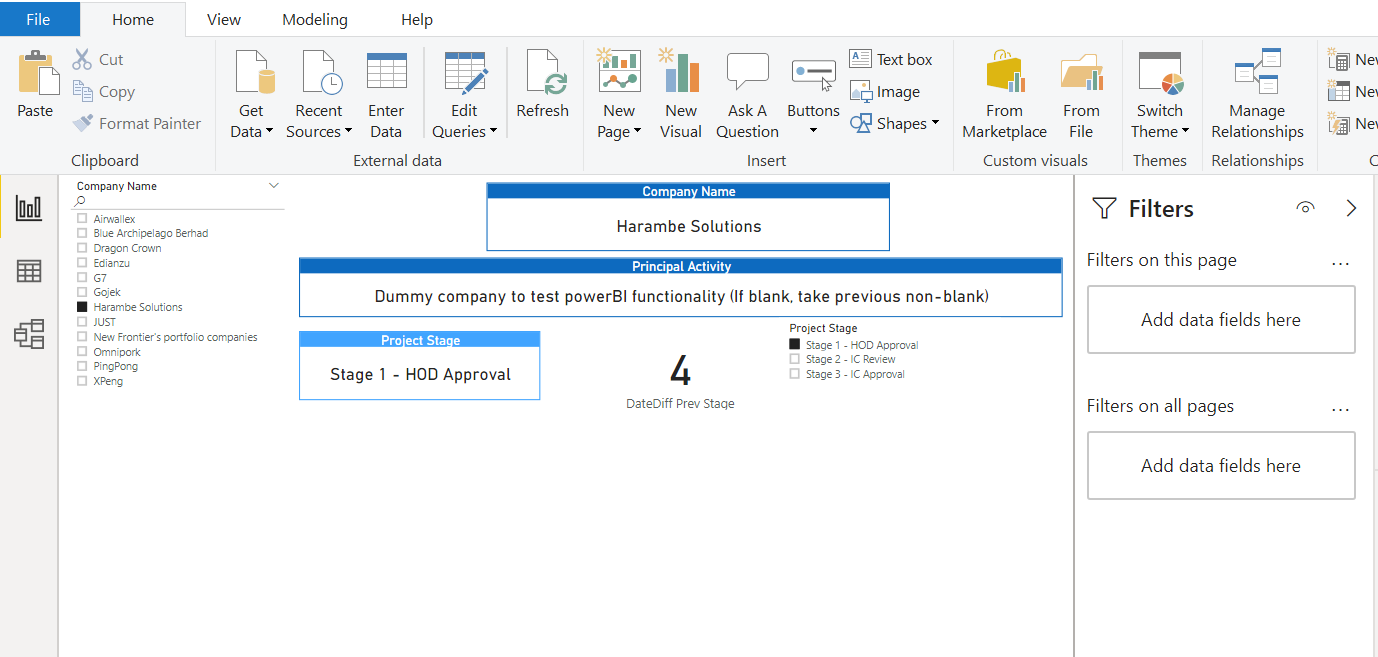This screenshot has width=1378, height=657.
Task: Switch to Report view in sidebar
Action: 29,208
